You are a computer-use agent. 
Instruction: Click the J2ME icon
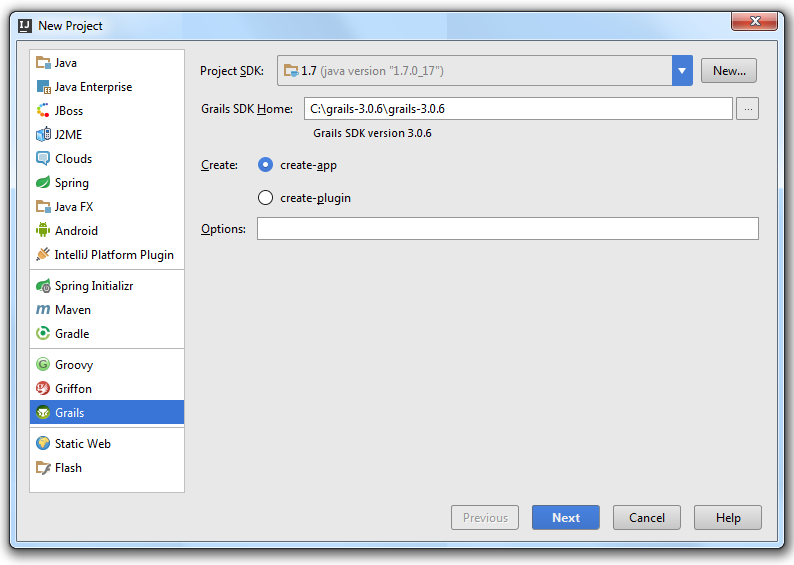[x=43, y=134]
